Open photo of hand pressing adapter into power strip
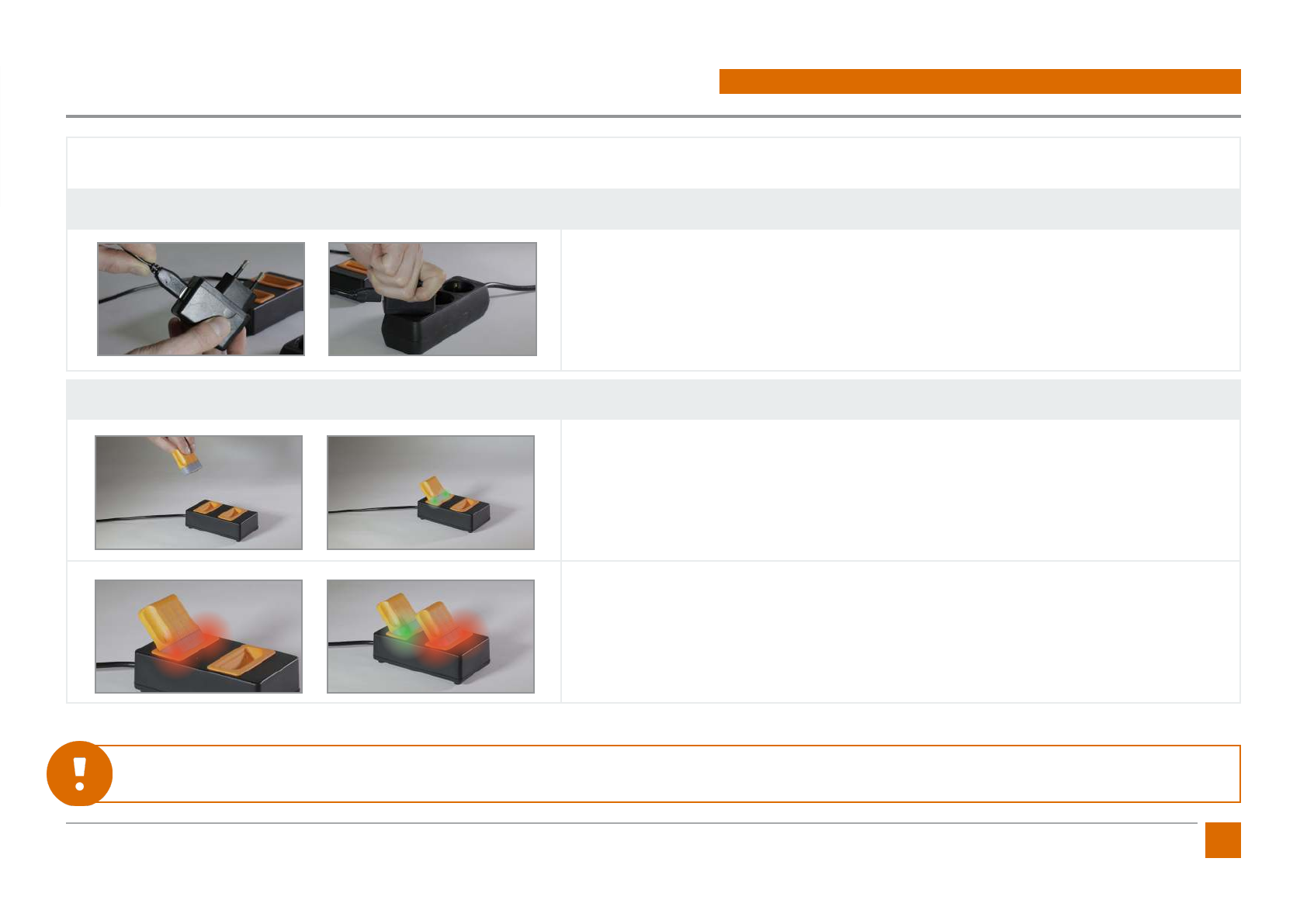Viewport: 1307px width, 924px height. [432, 299]
